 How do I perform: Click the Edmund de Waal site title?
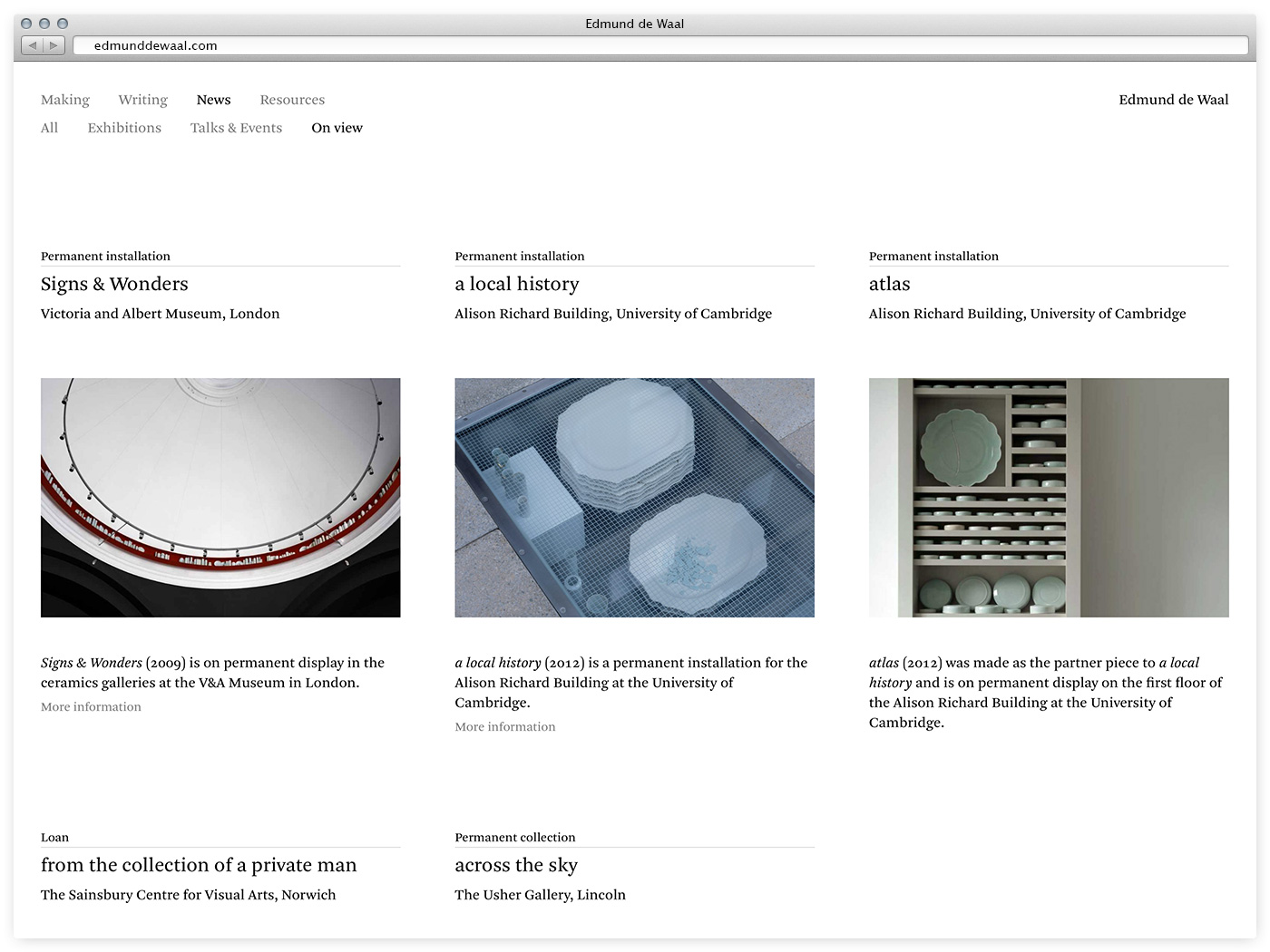coord(1173,100)
